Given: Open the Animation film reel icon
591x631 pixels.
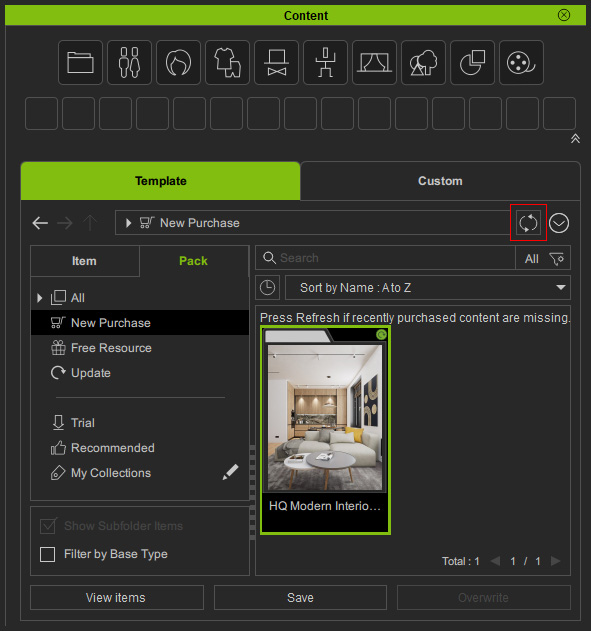Looking at the screenshot, I should coord(521,62).
